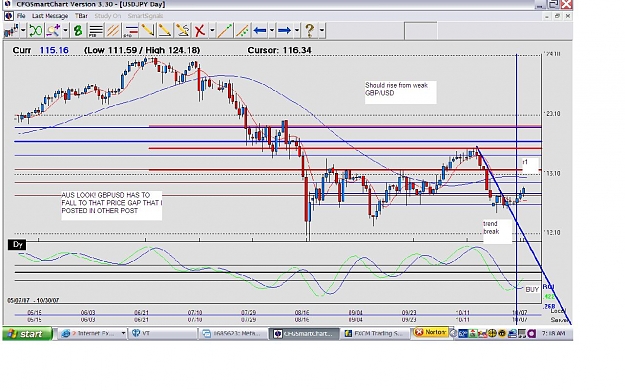The image size is (625, 391).
Task: Select the red and blue horizontal line tool
Action: pos(130,30)
